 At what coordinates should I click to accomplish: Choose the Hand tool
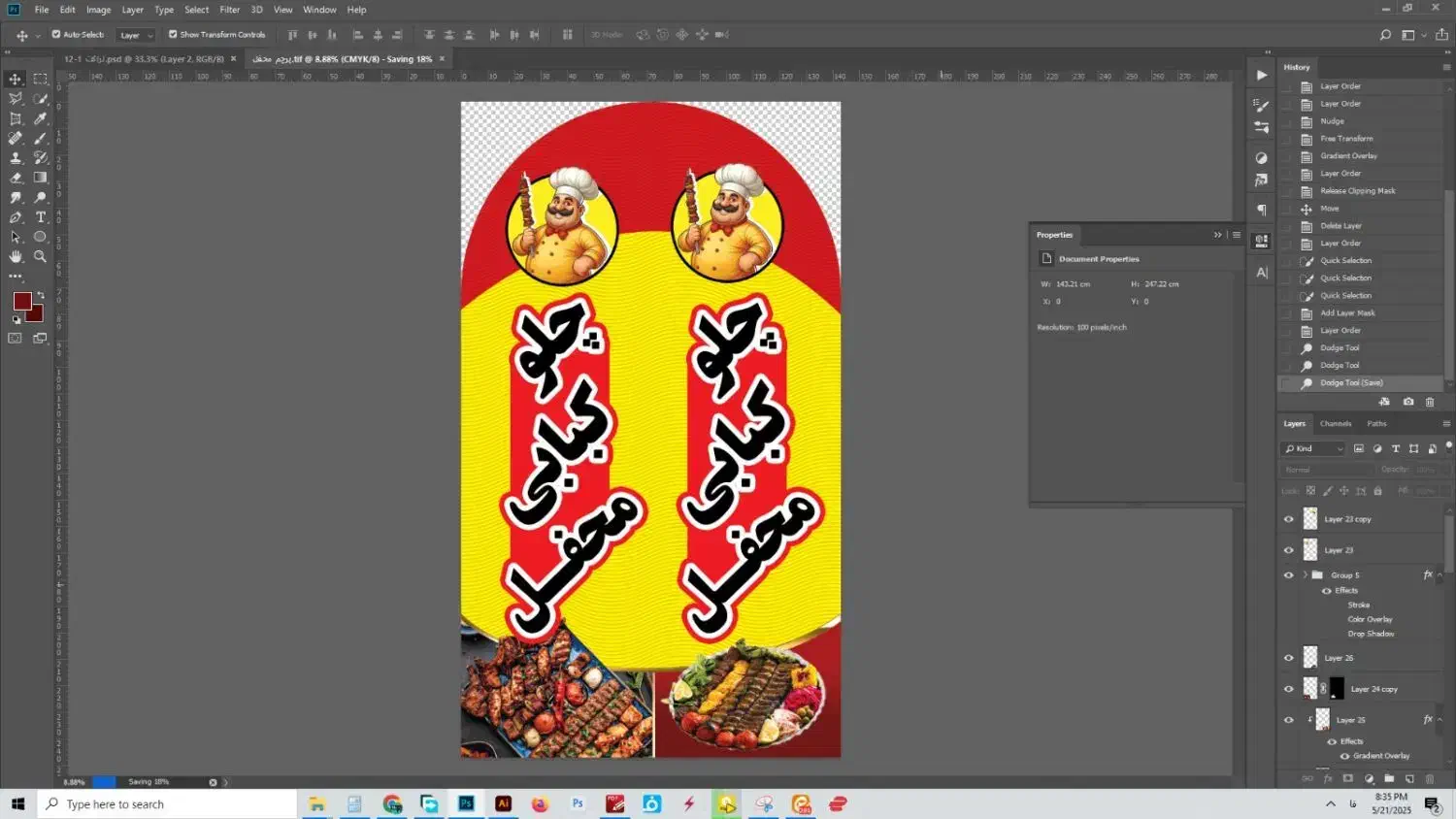tap(16, 257)
